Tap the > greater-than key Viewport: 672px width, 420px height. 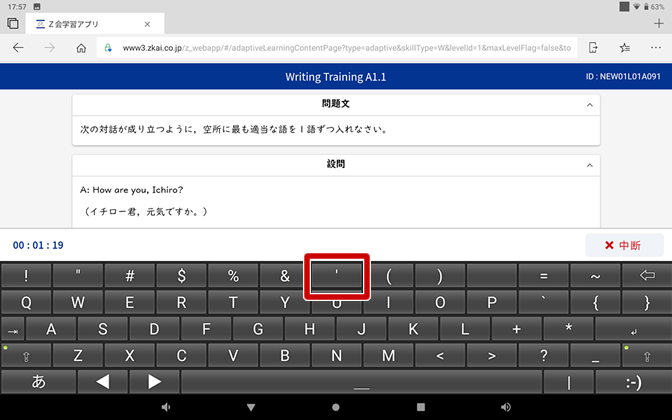492,356
